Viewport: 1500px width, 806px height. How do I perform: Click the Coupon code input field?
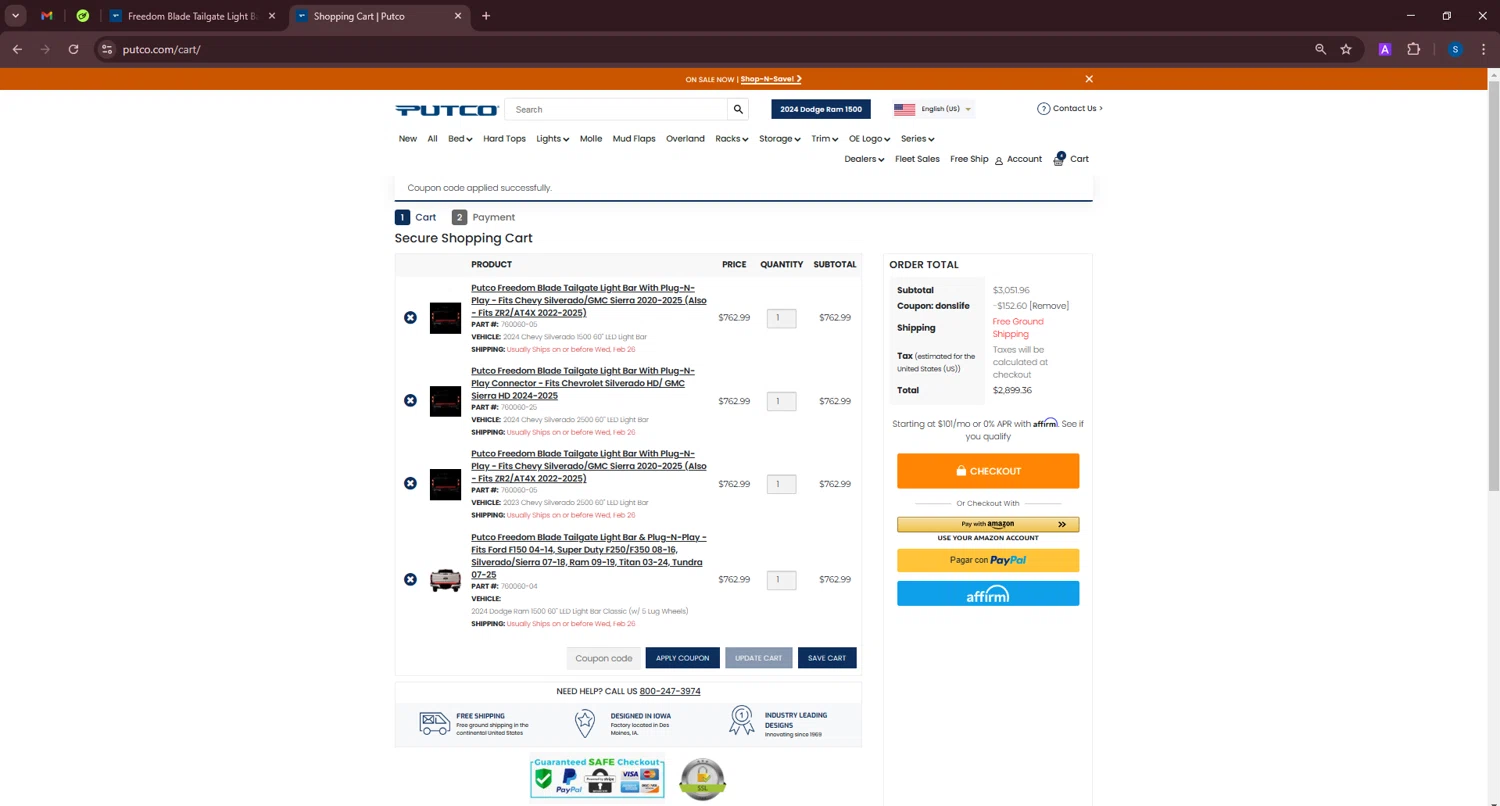(604, 658)
